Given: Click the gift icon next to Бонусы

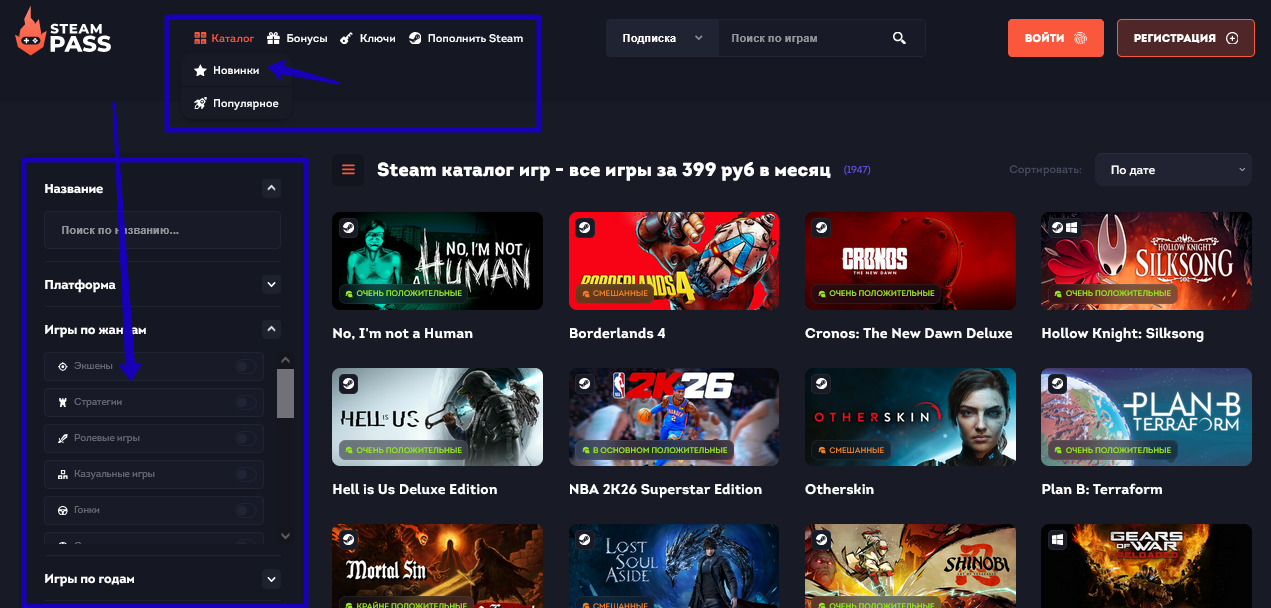Looking at the screenshot, I should (273, 38).
